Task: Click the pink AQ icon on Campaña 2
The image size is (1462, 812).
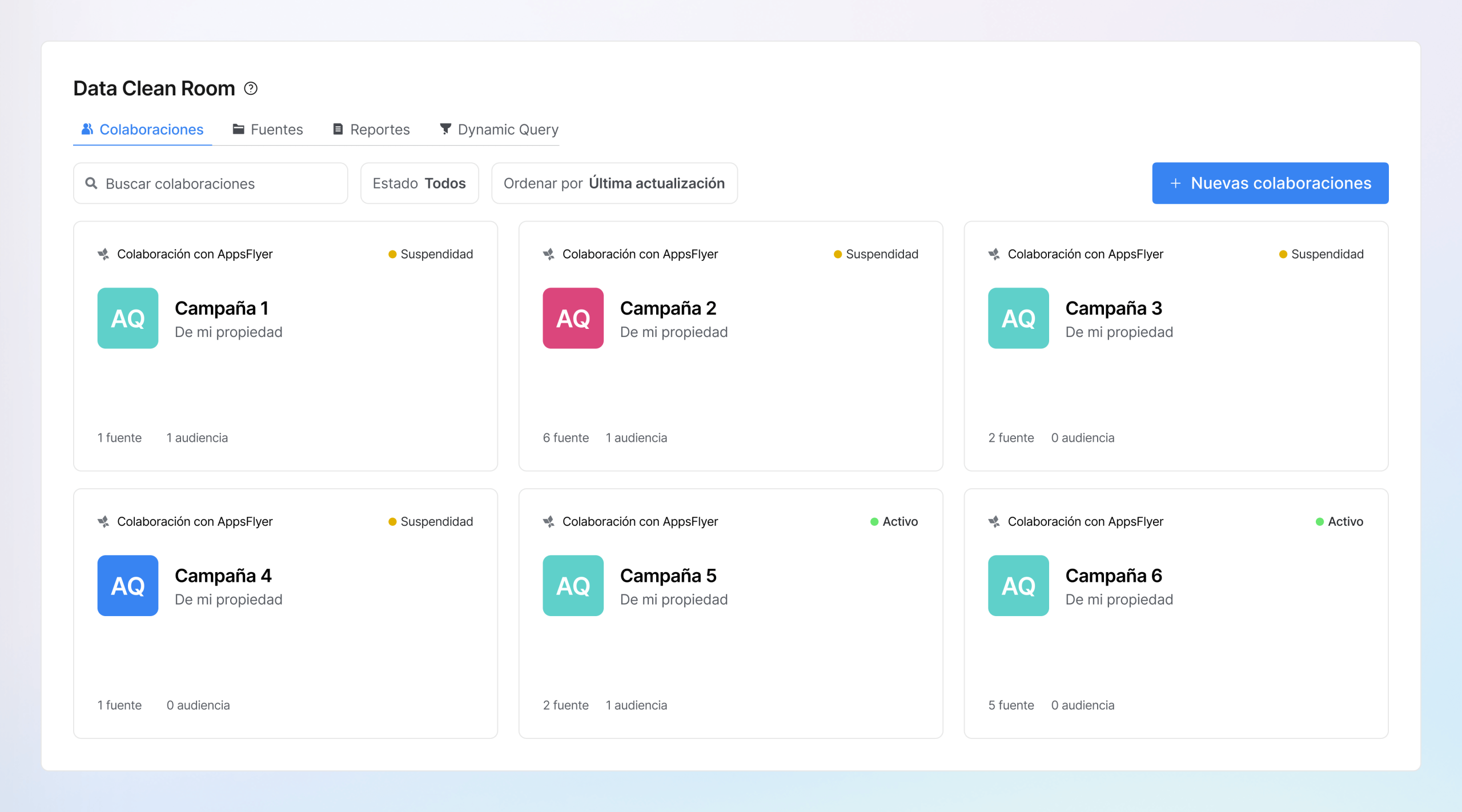Action: pyautogui.click(x=573, y=318)
